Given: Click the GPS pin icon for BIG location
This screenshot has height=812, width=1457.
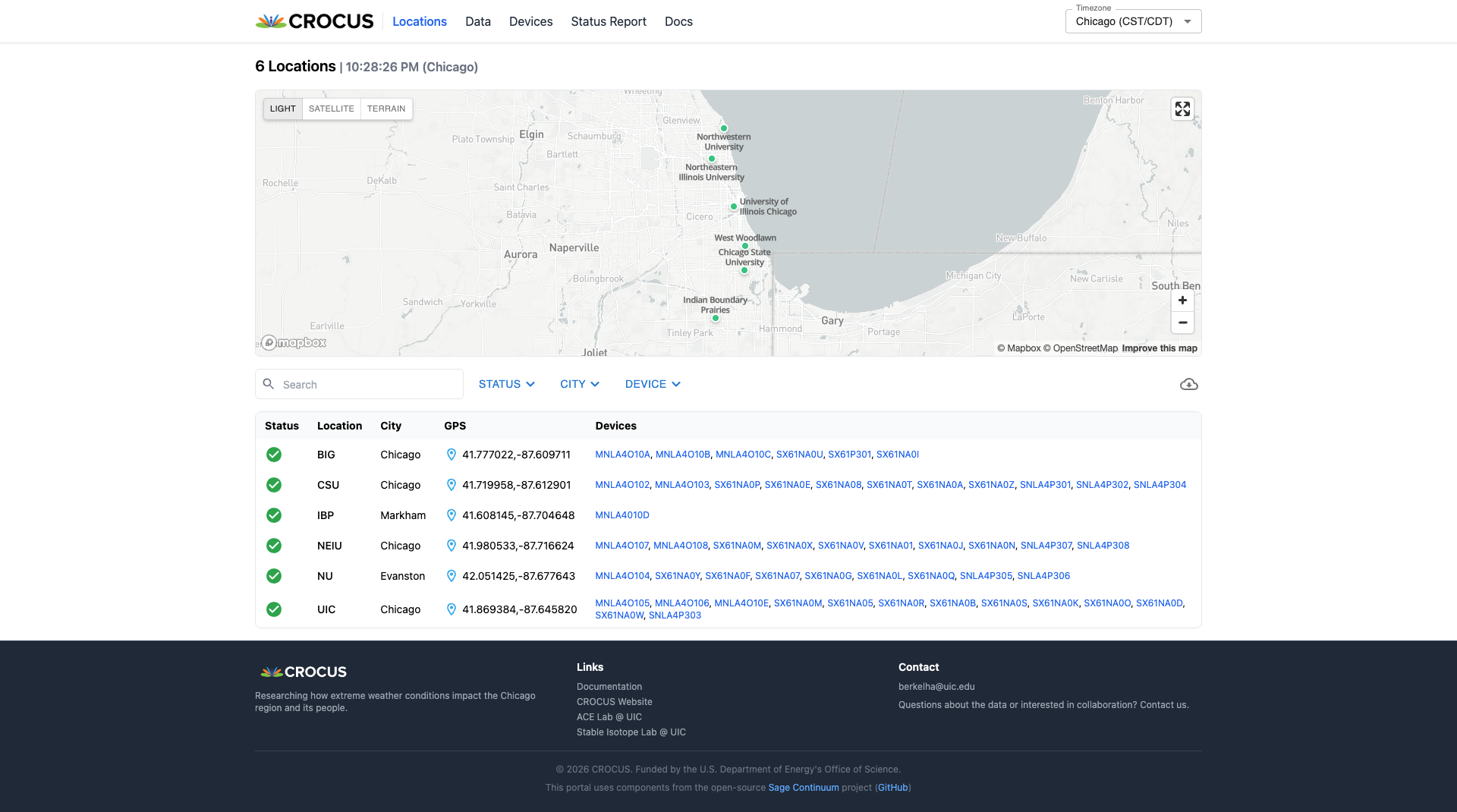Looking at the screenshot, I should tap(452, 455).
